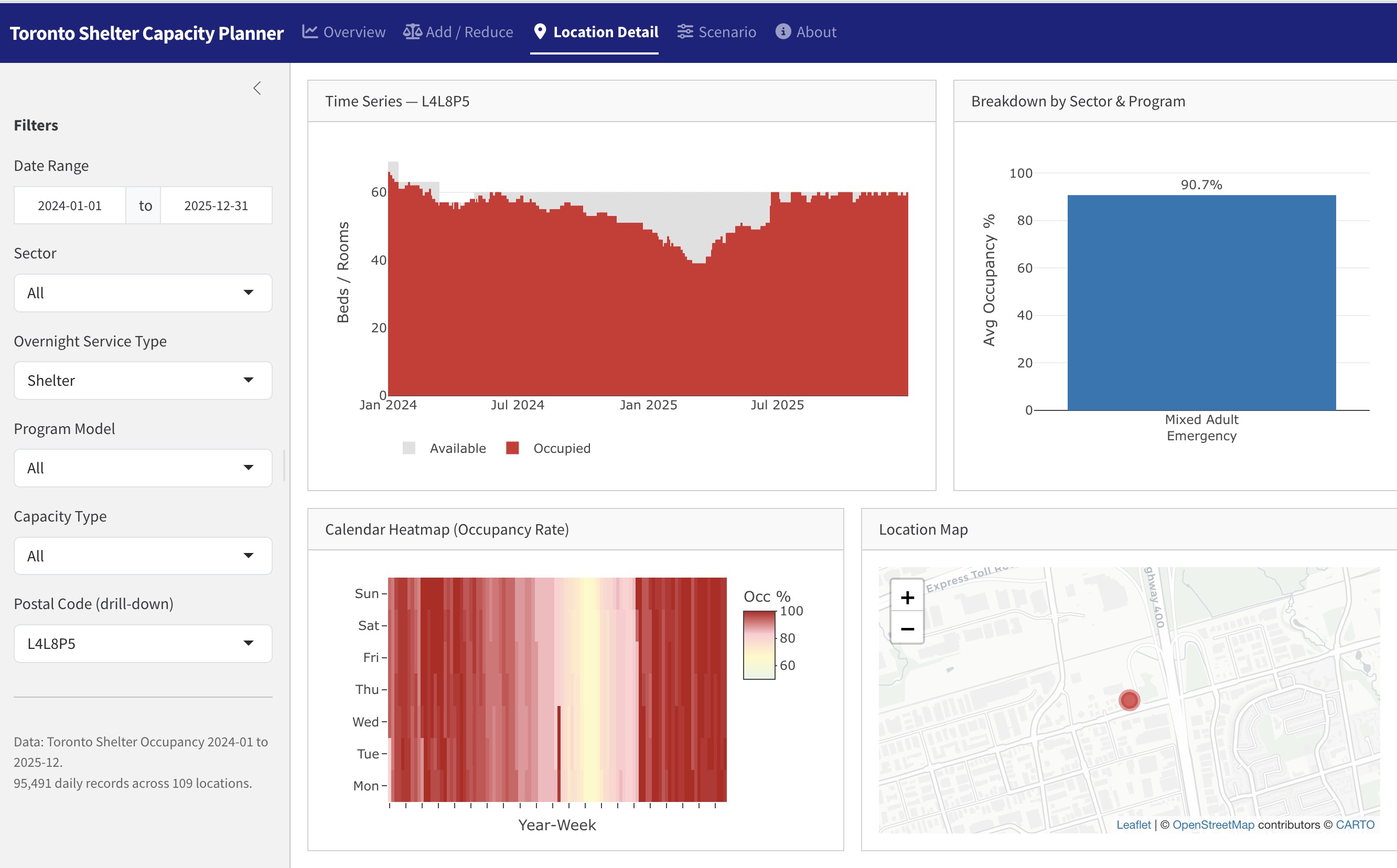Screen dimensions: 1397x868
Task: Click the Overview chart icon
Action: (310, 32)
